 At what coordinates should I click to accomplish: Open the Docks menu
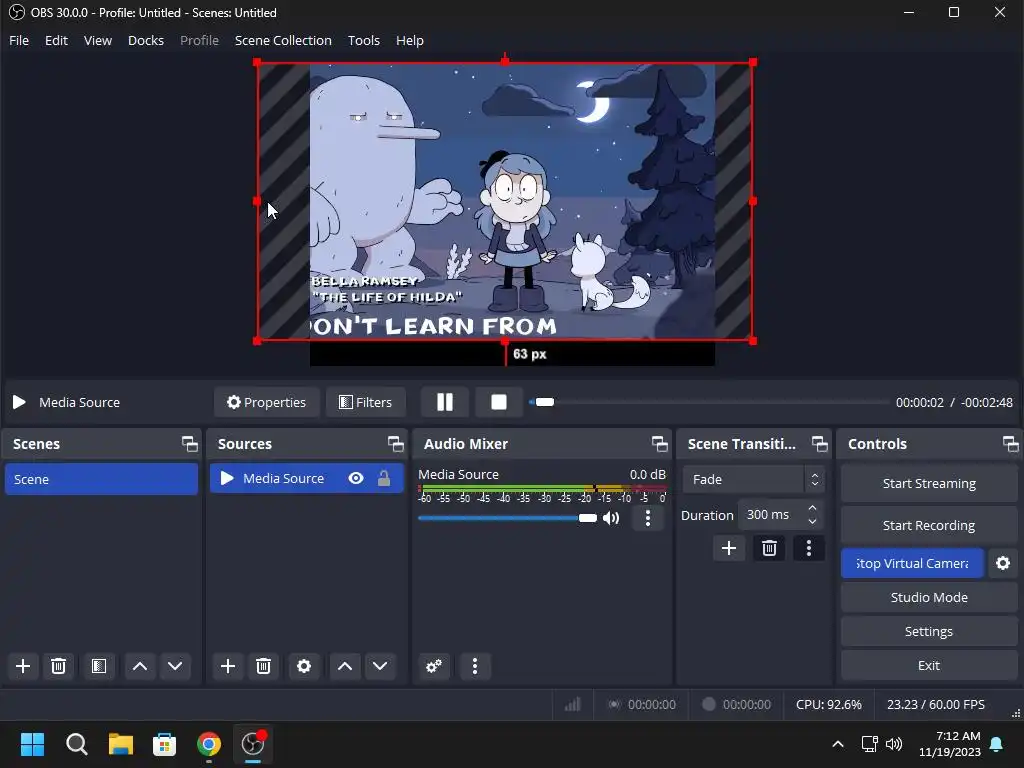click(x=146, y=40)
